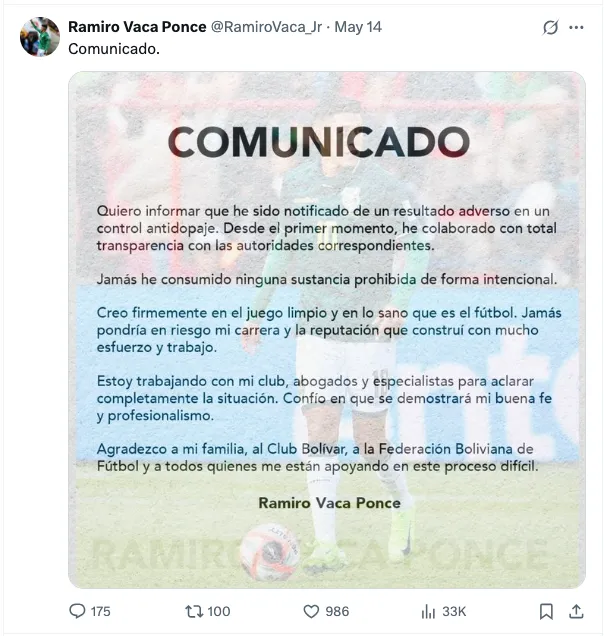Open the attached statement image

(326, 330)
